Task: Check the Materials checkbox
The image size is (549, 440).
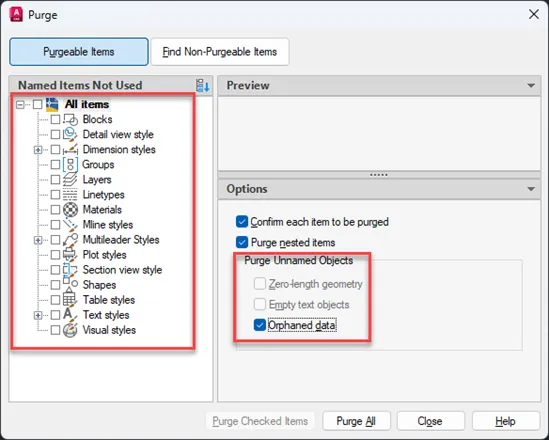Action: pyautogui.click(x=55, y=210)
